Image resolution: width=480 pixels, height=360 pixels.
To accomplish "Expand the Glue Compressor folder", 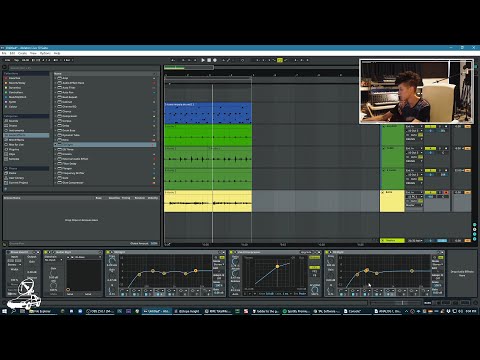I will click(x=55, y=183).
